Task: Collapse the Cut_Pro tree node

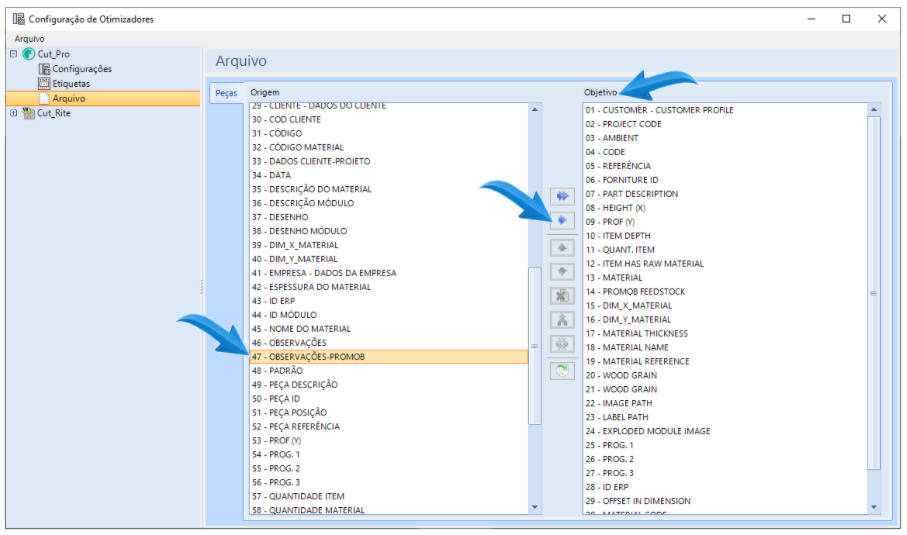Action: (x=13, y=54)
